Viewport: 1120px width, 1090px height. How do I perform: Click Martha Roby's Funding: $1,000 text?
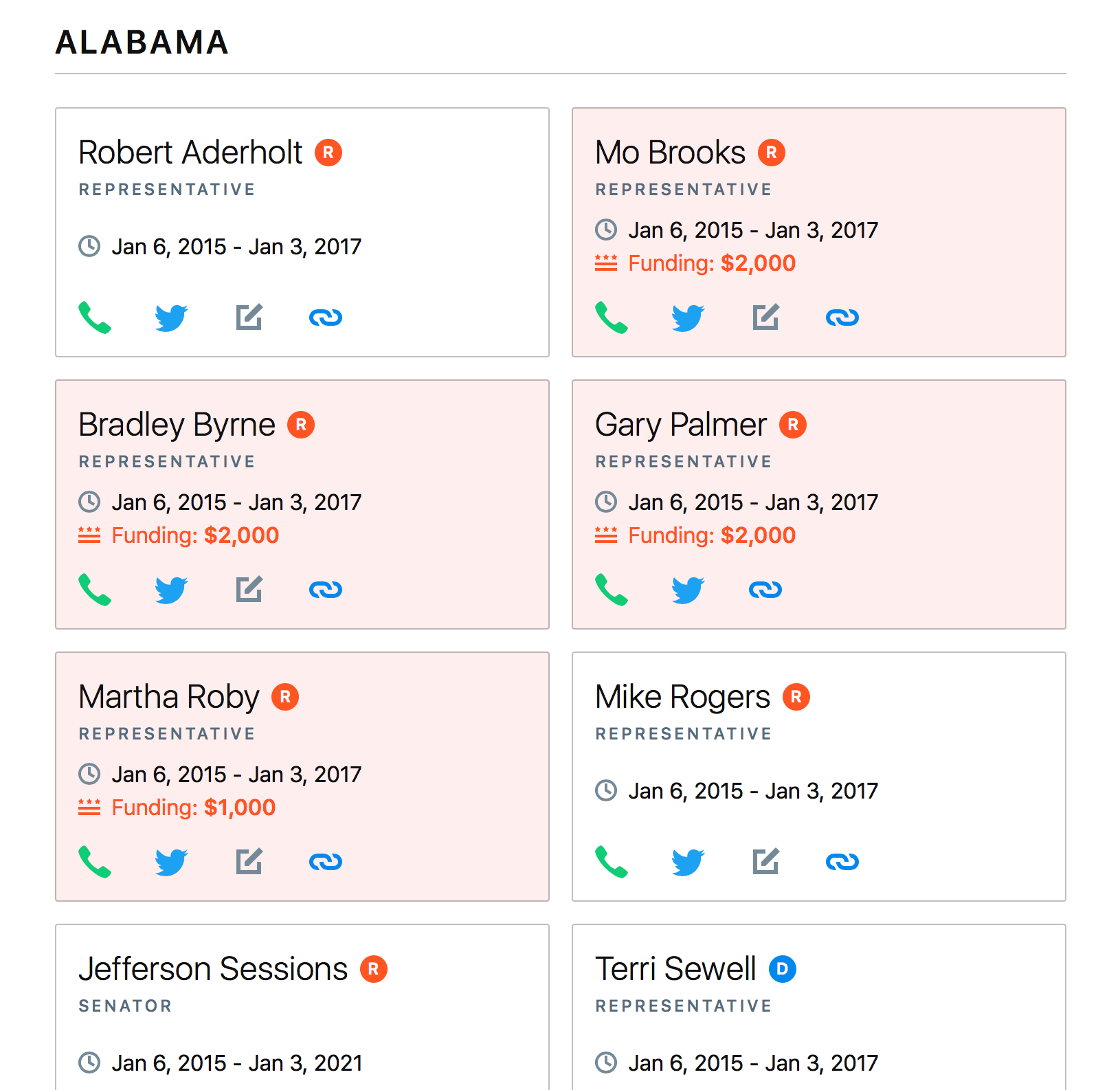click(193, 808)
